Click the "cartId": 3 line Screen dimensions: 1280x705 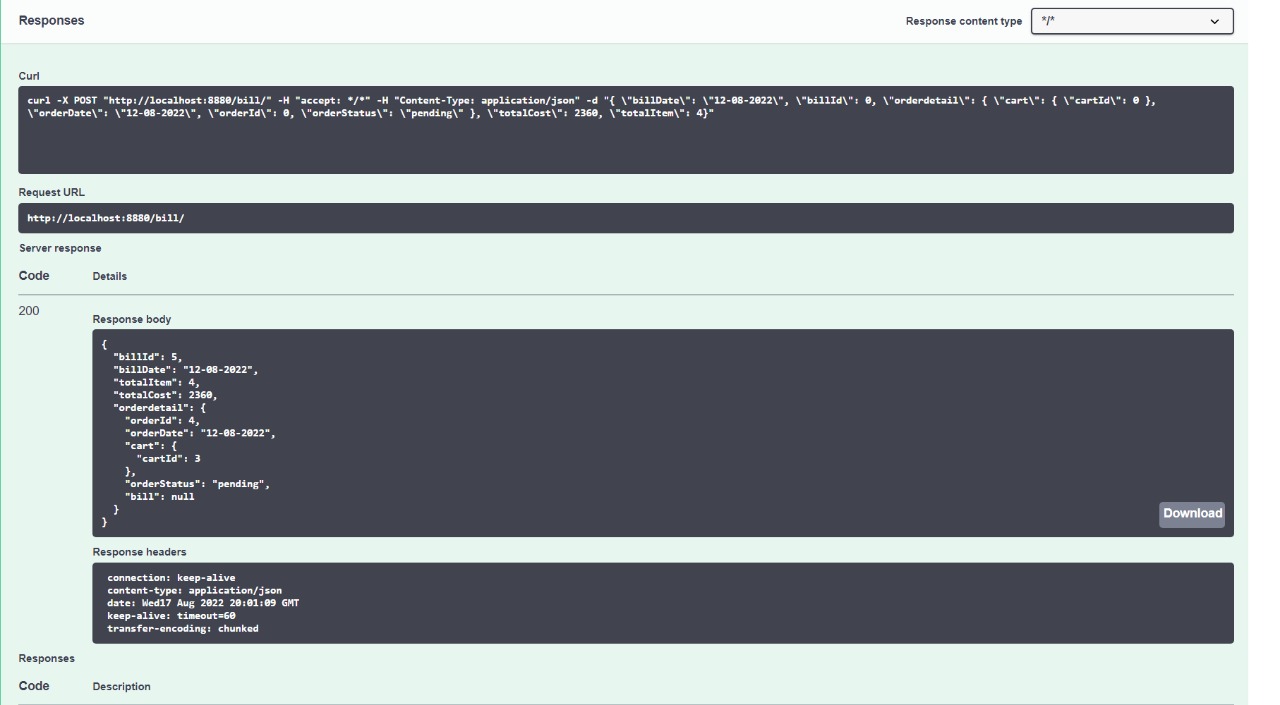(168, 458)
